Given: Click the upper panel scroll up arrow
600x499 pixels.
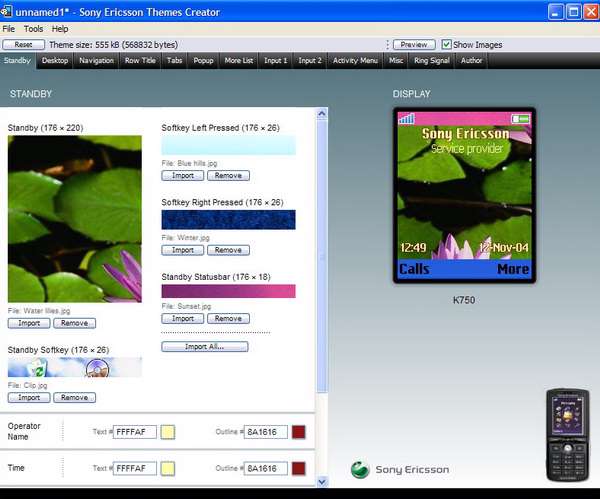Looking at the screenshot, I should (x=322, y=114).
